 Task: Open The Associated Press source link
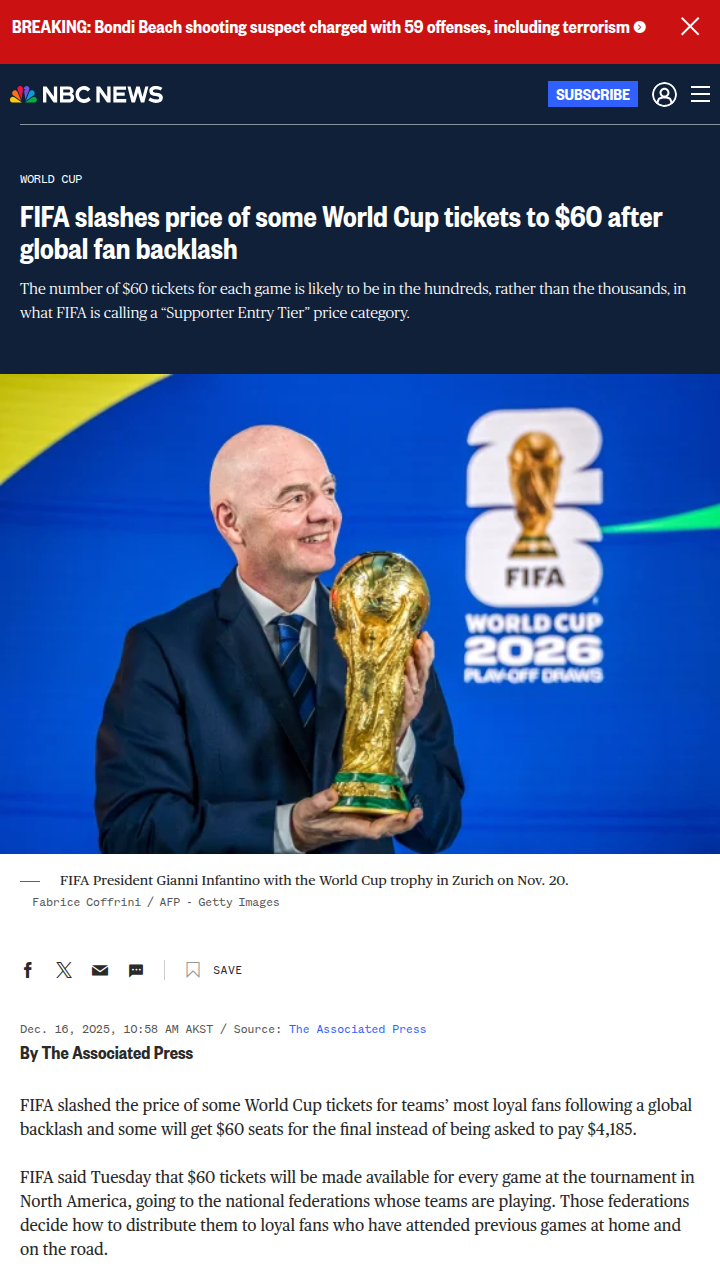[x=358, y=1029]
